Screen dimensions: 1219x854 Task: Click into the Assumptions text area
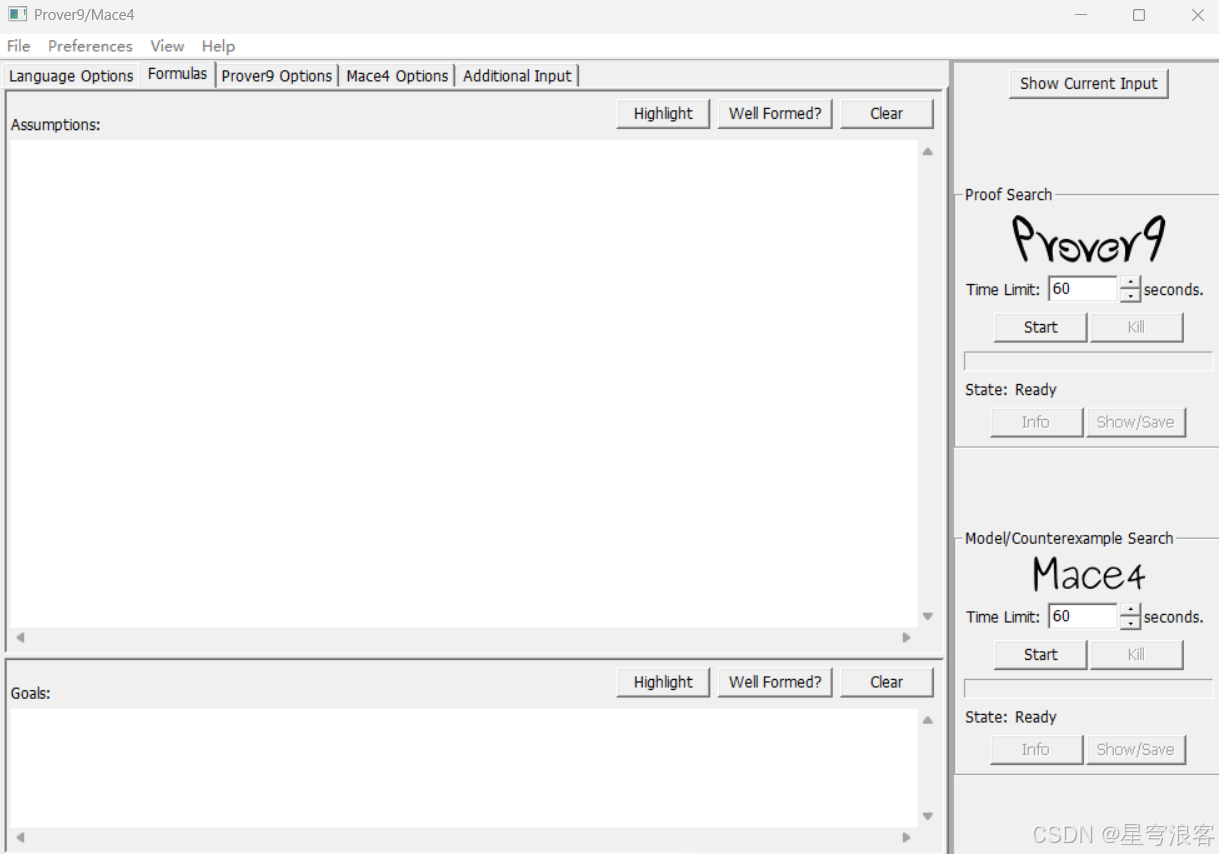click(463, 384)
